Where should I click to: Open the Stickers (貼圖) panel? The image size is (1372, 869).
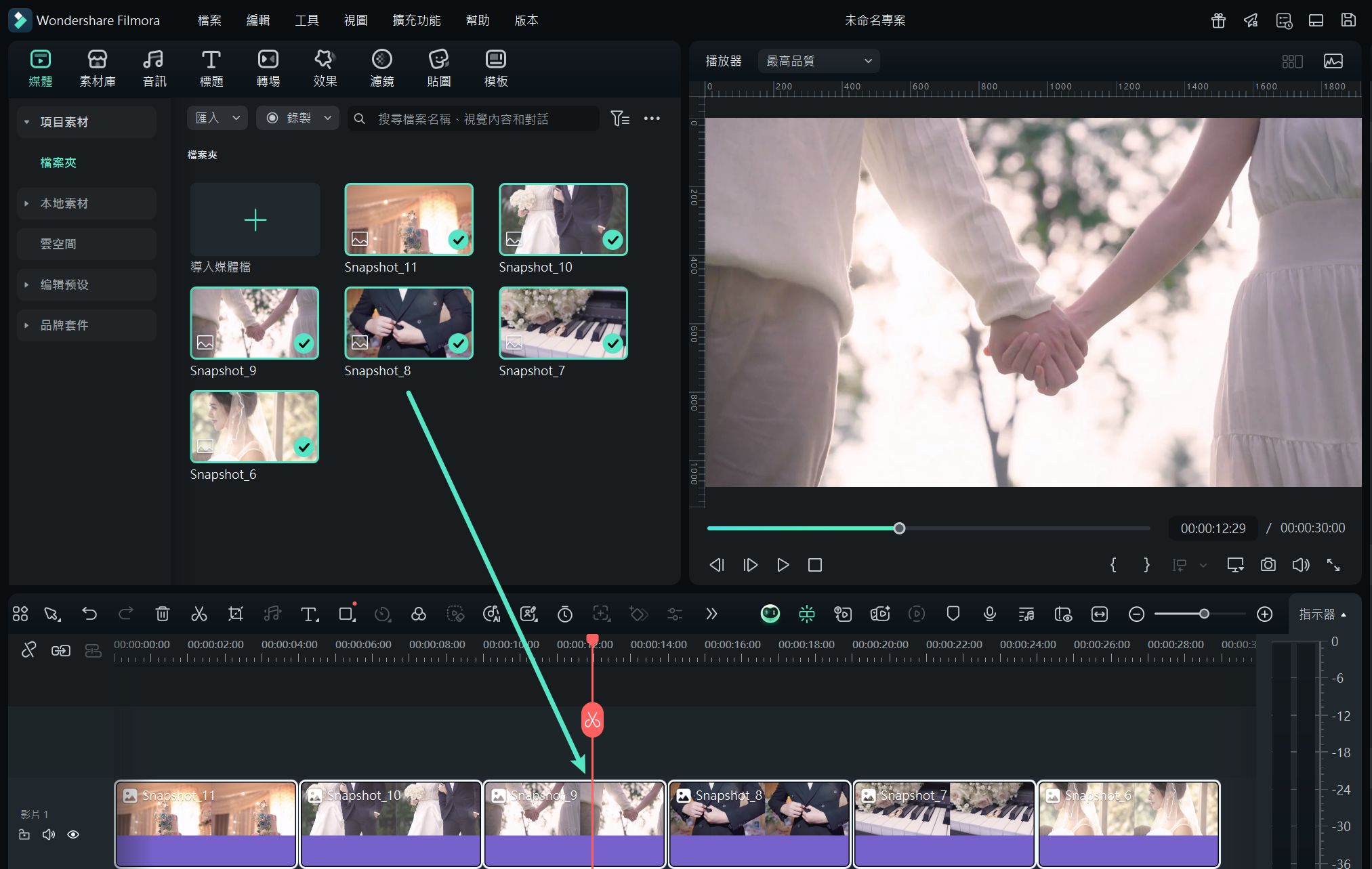(x=438, y=68)
